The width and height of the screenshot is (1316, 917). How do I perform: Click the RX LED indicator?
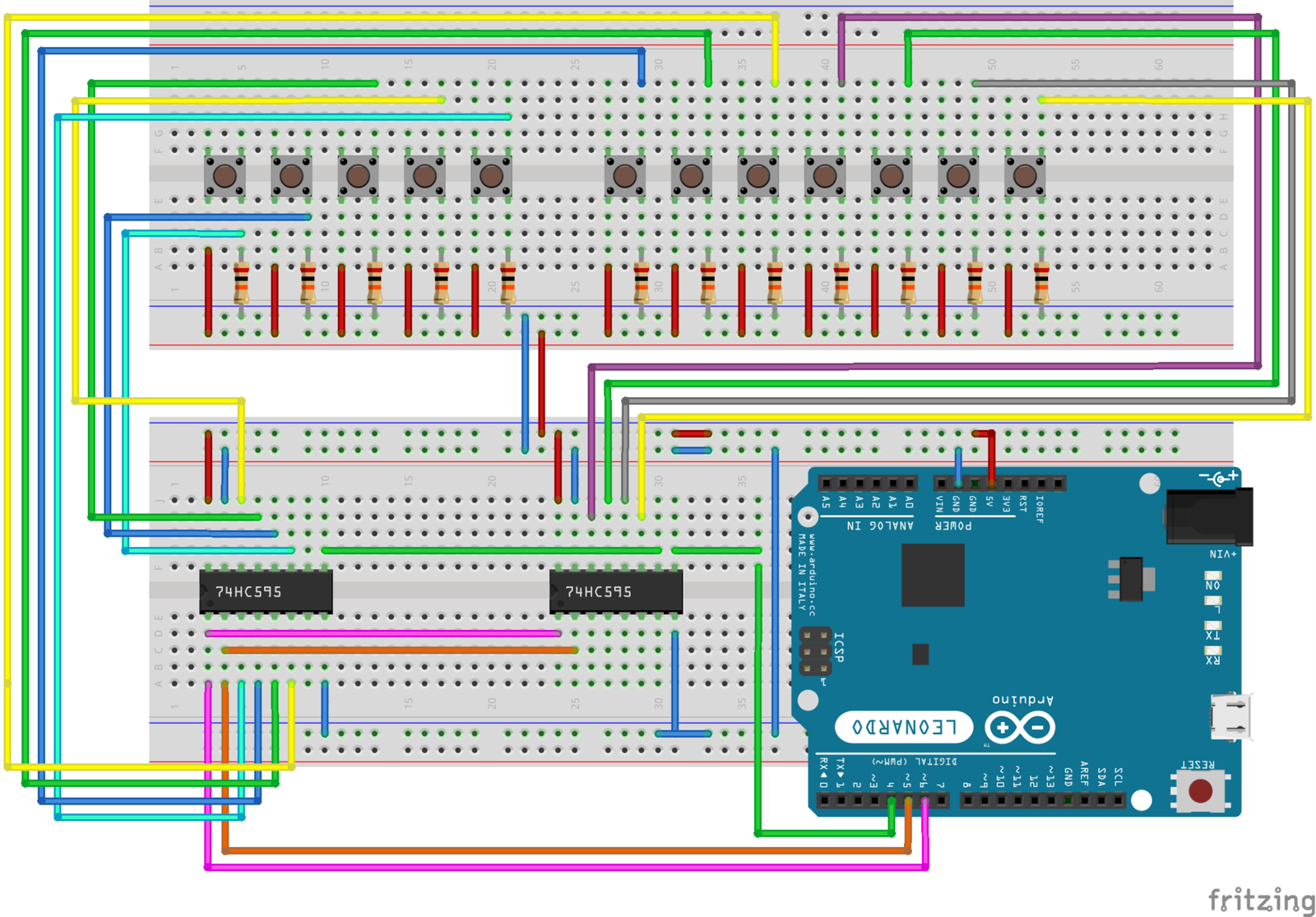[1213, 651]
